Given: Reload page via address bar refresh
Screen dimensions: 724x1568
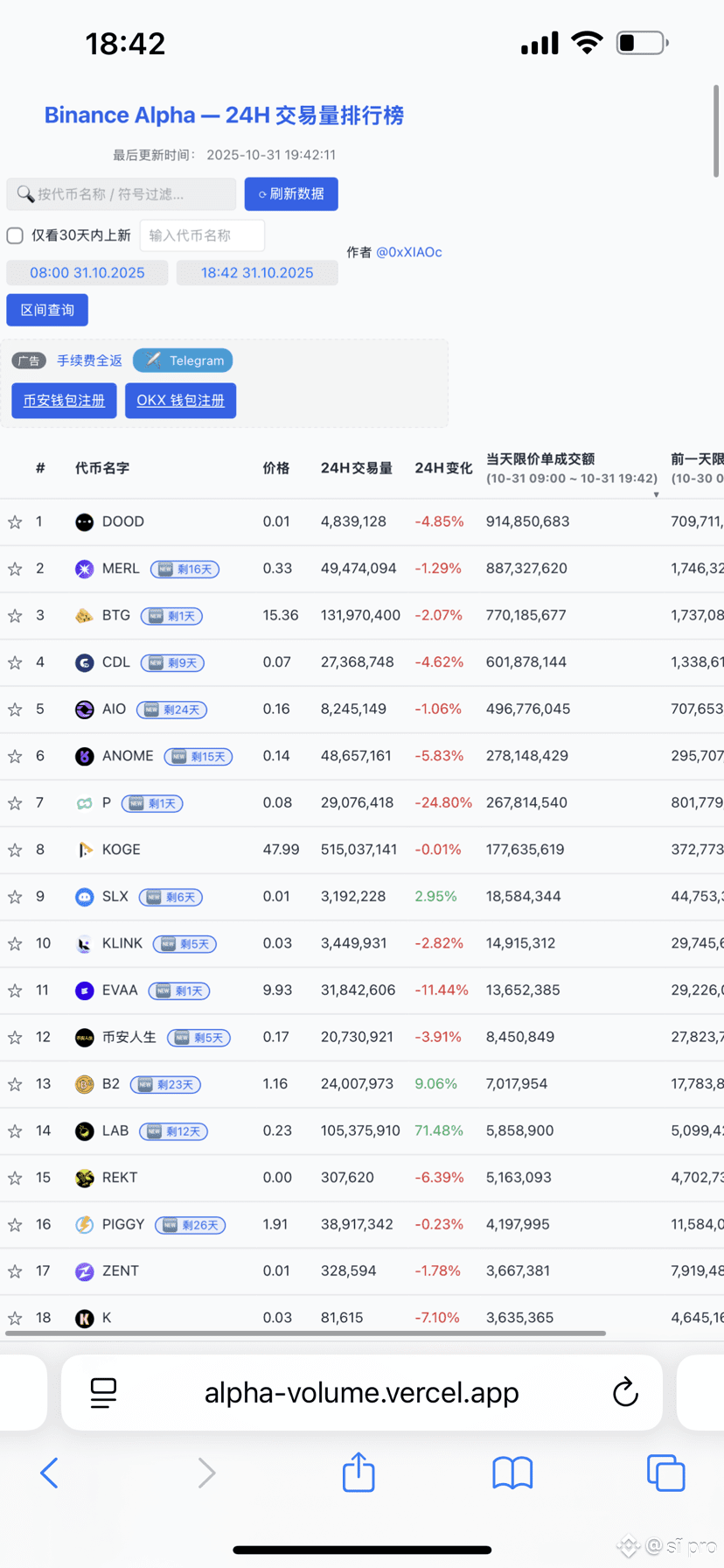Looking at the screenshot, I should point(625,1392).
